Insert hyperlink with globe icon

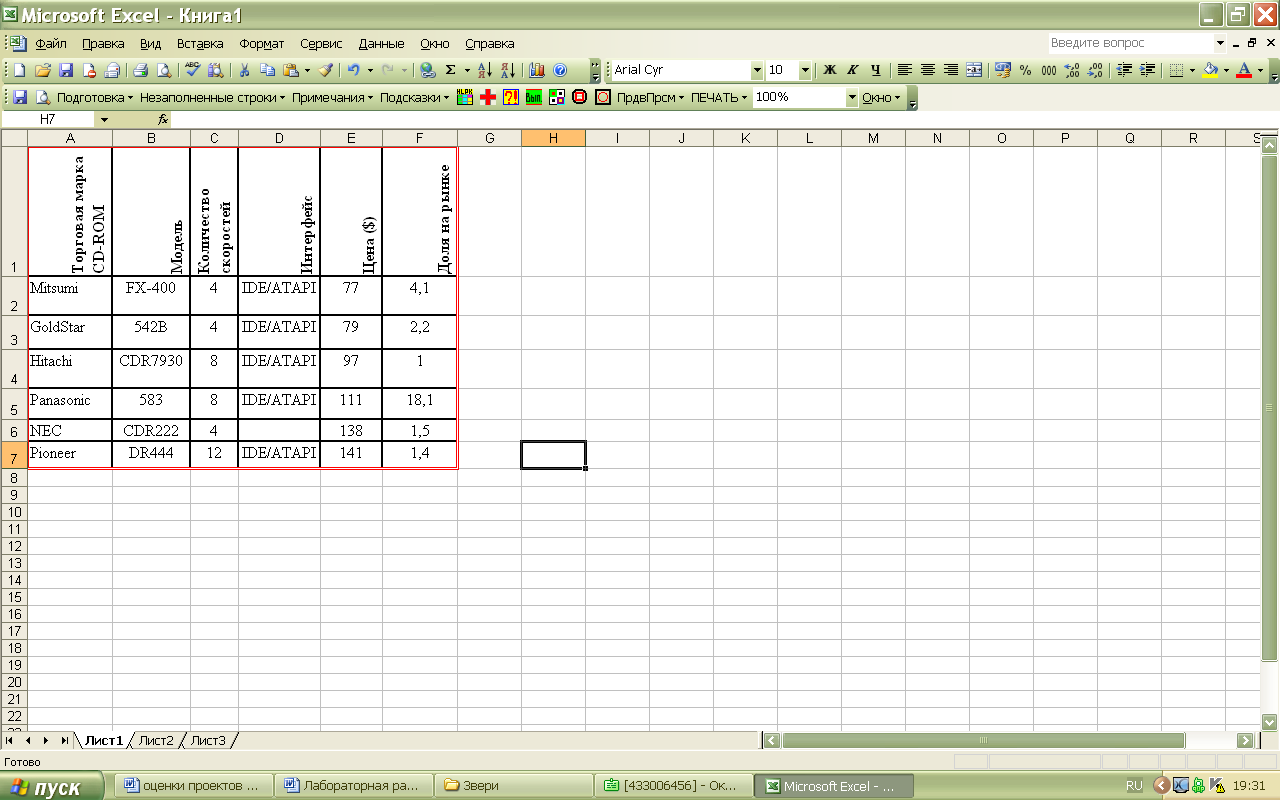428,70
